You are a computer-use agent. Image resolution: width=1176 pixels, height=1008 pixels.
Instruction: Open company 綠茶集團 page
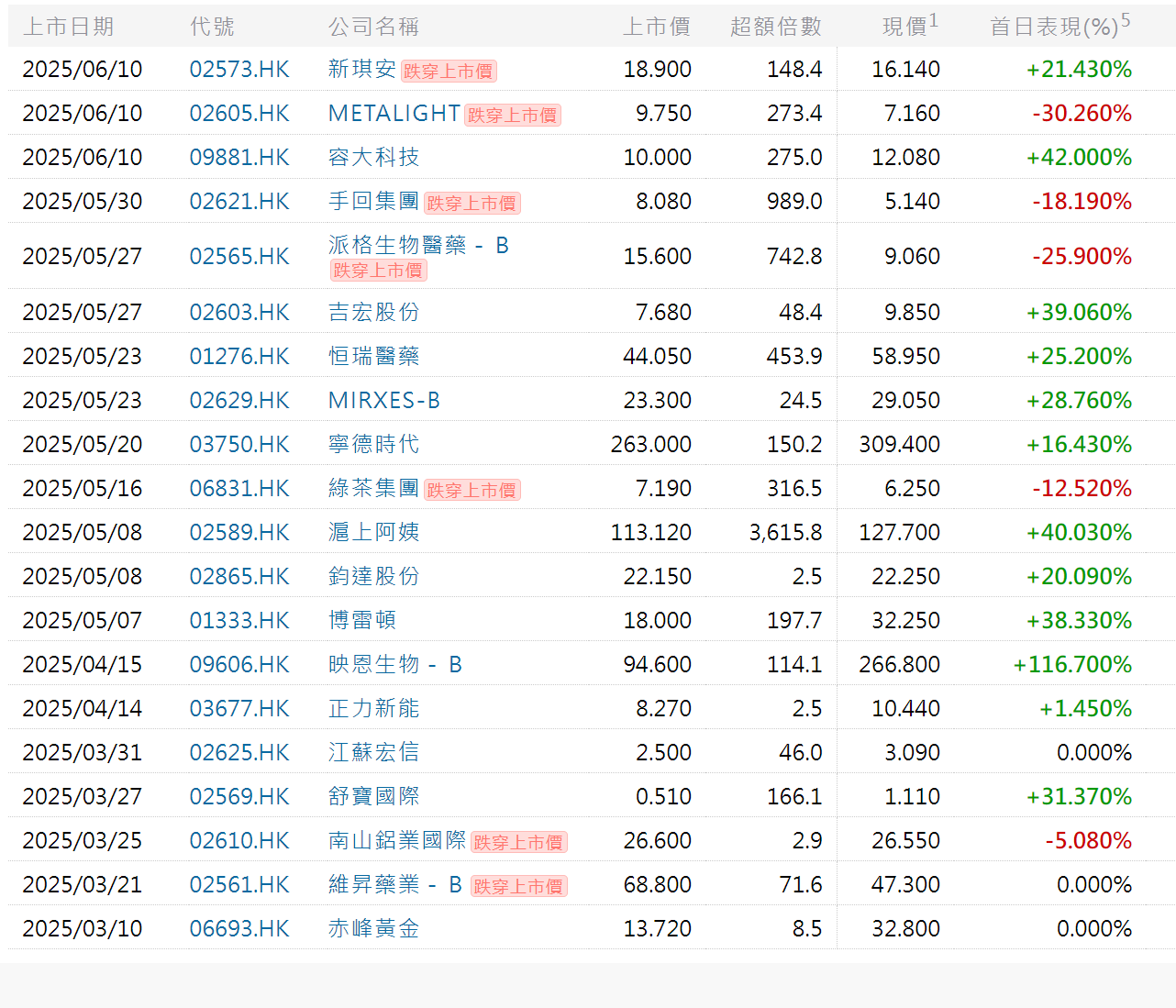coord(374,489)
